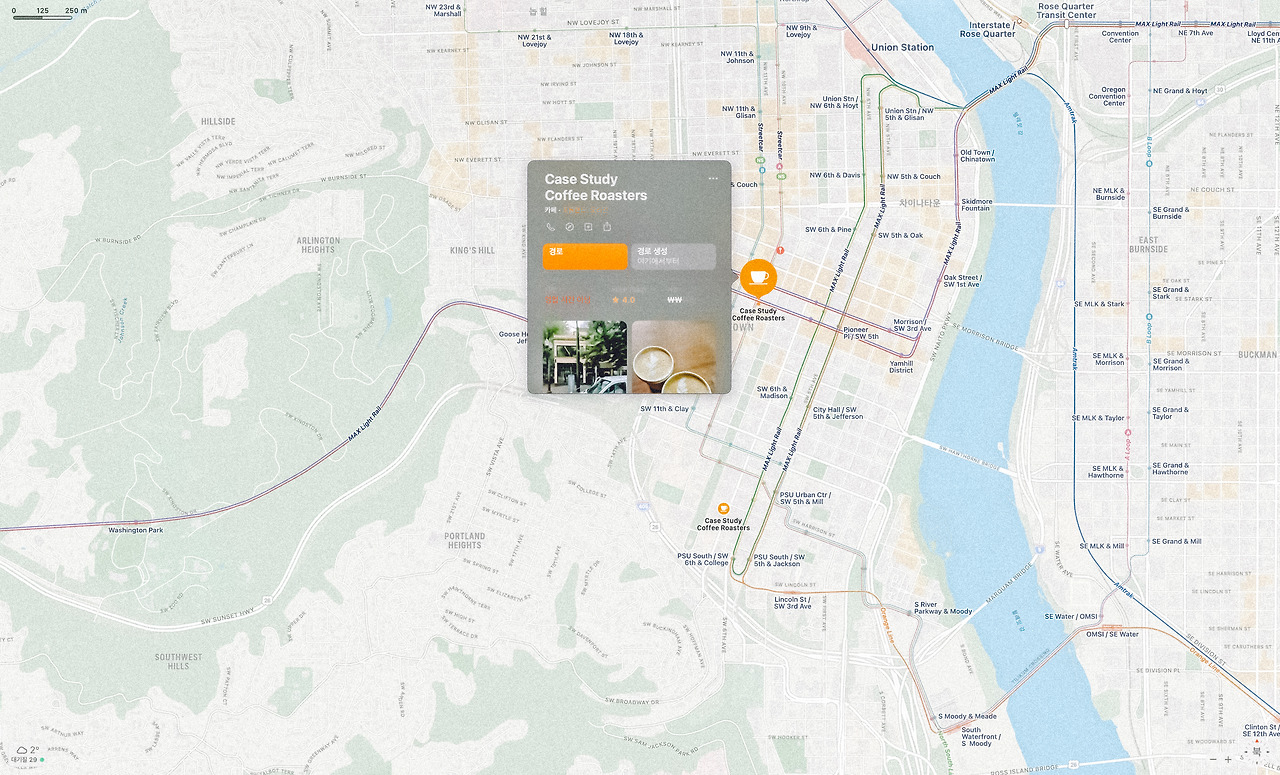The image size is (1280, 775).
Task: Click the Pioneer Pl / SW 5th station
Action: [x=861, y=333]
